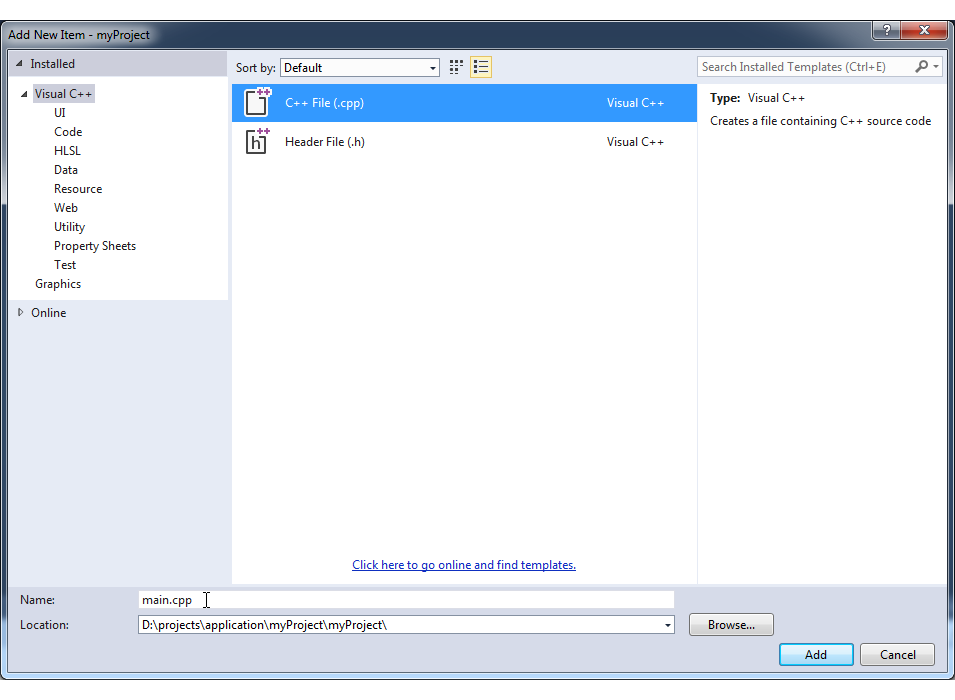Close the Add New Item dialog

pyautogui.click(x=924, y=30)
